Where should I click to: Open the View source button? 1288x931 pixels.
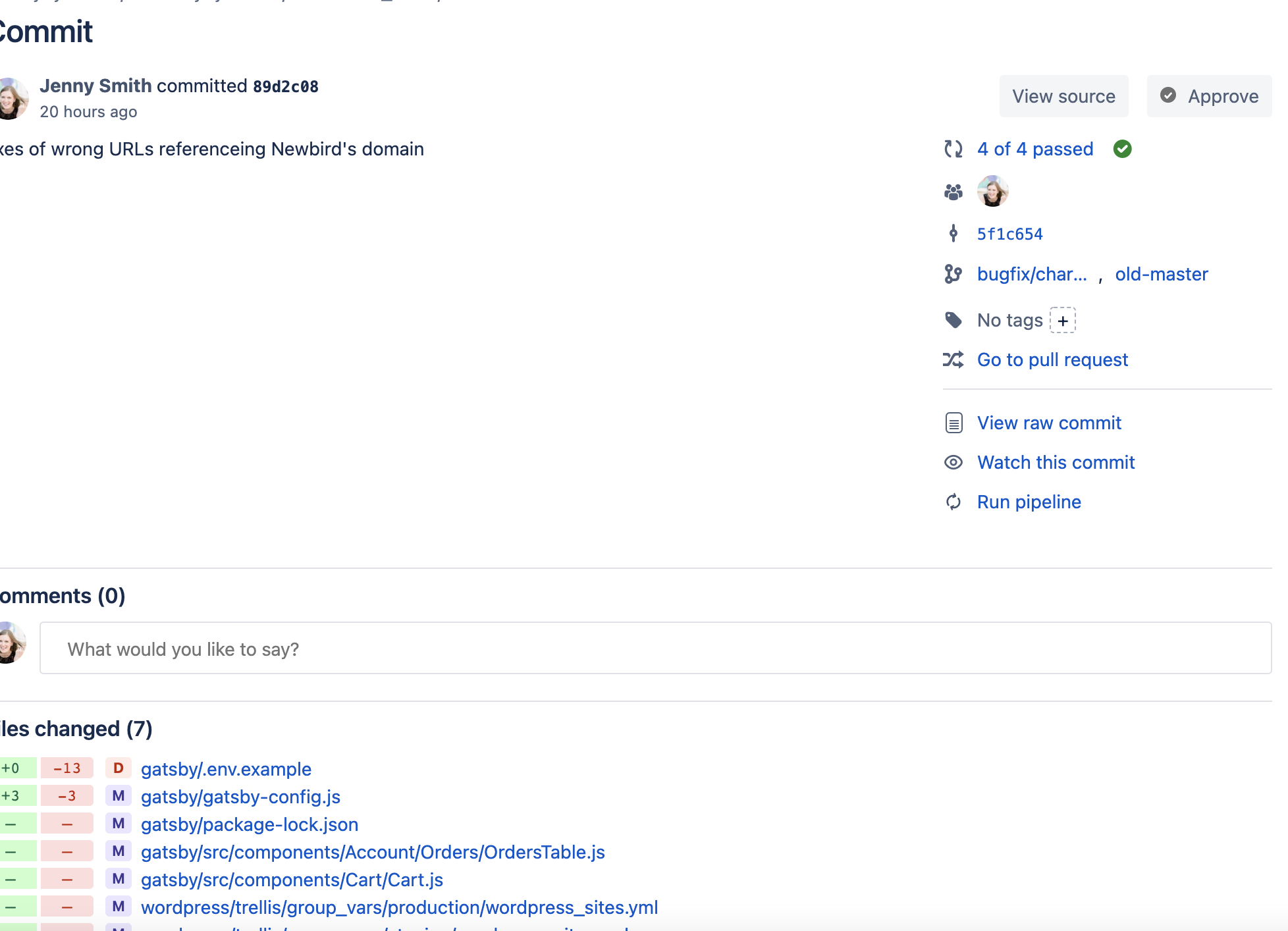coord(1064,96)
